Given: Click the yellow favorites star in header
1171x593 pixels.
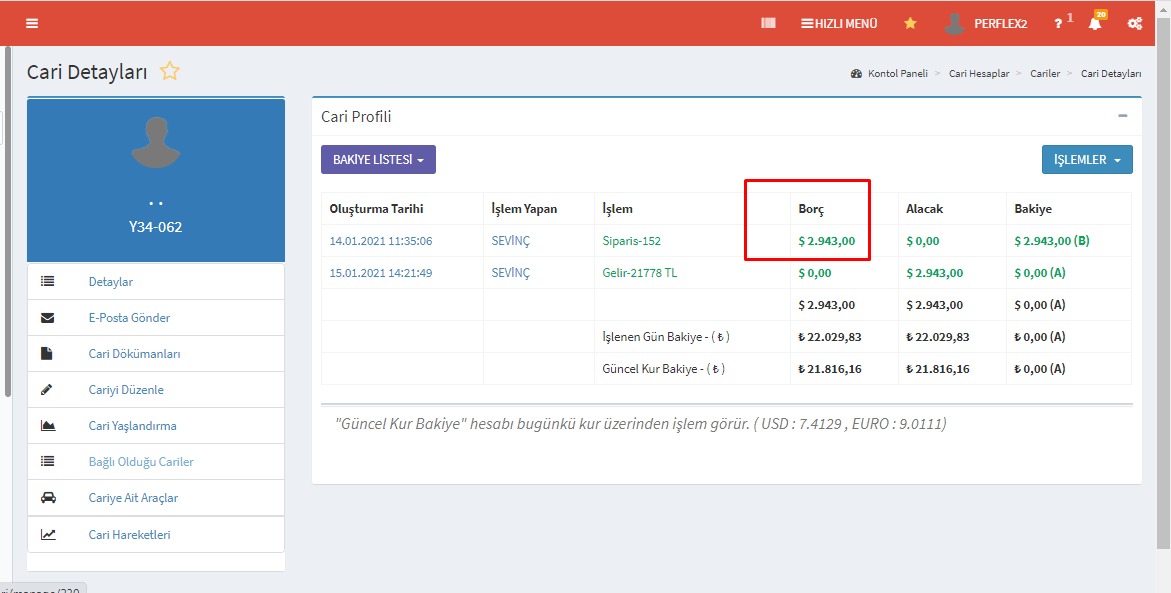Looking at the screenshot, I should click(910, 23).
